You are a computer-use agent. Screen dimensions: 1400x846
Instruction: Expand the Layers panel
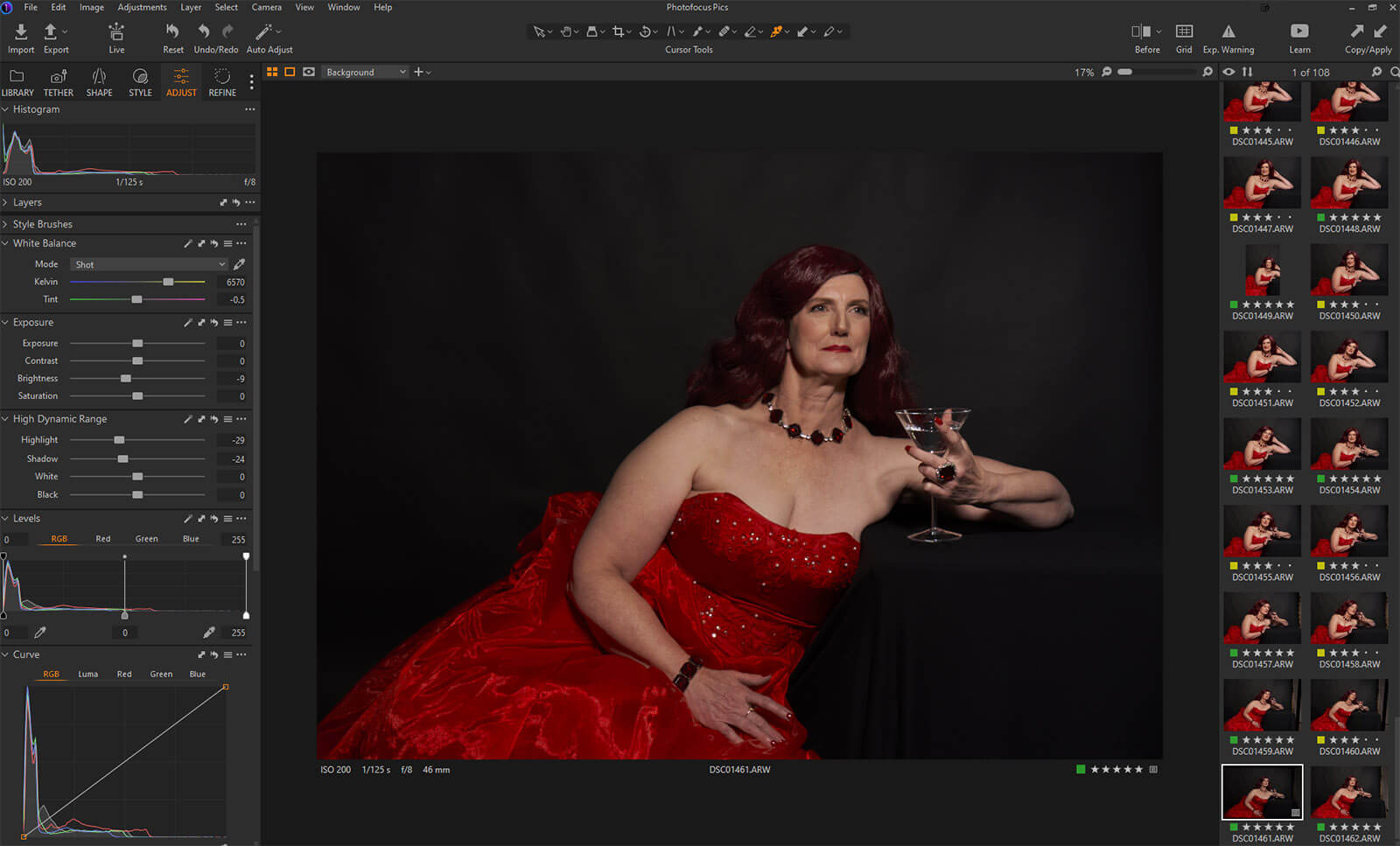26,202
